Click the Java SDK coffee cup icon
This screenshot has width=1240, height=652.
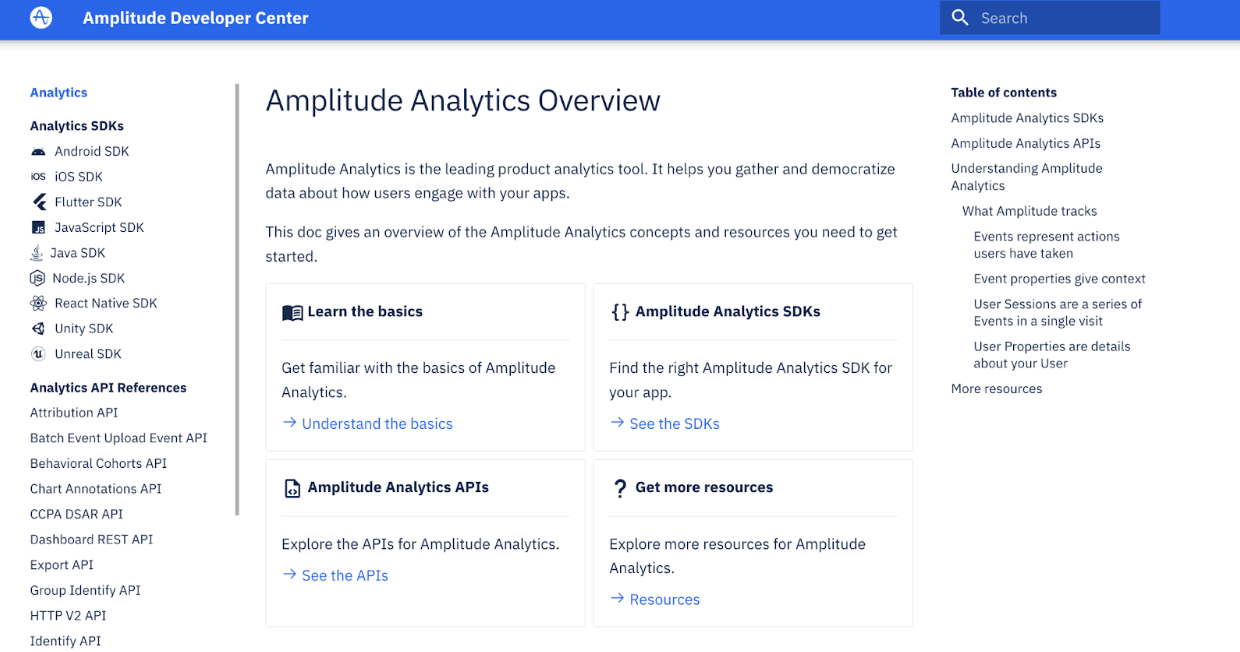(37, 253)
